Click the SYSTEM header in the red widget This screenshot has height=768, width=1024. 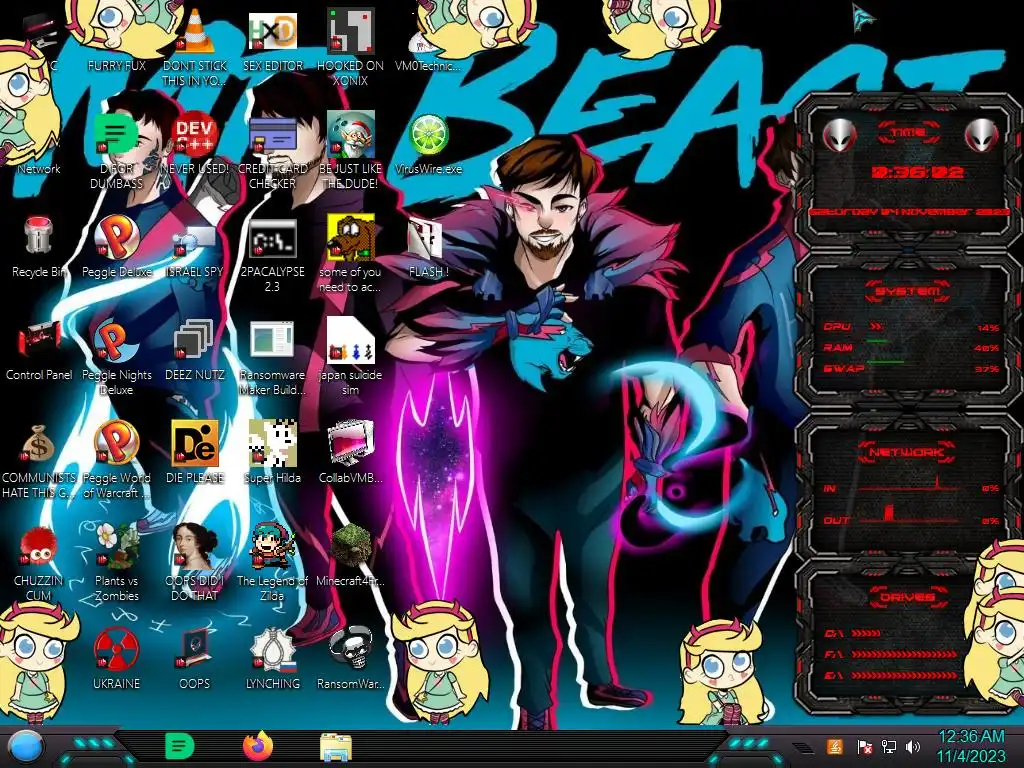(x=908, y=291)
